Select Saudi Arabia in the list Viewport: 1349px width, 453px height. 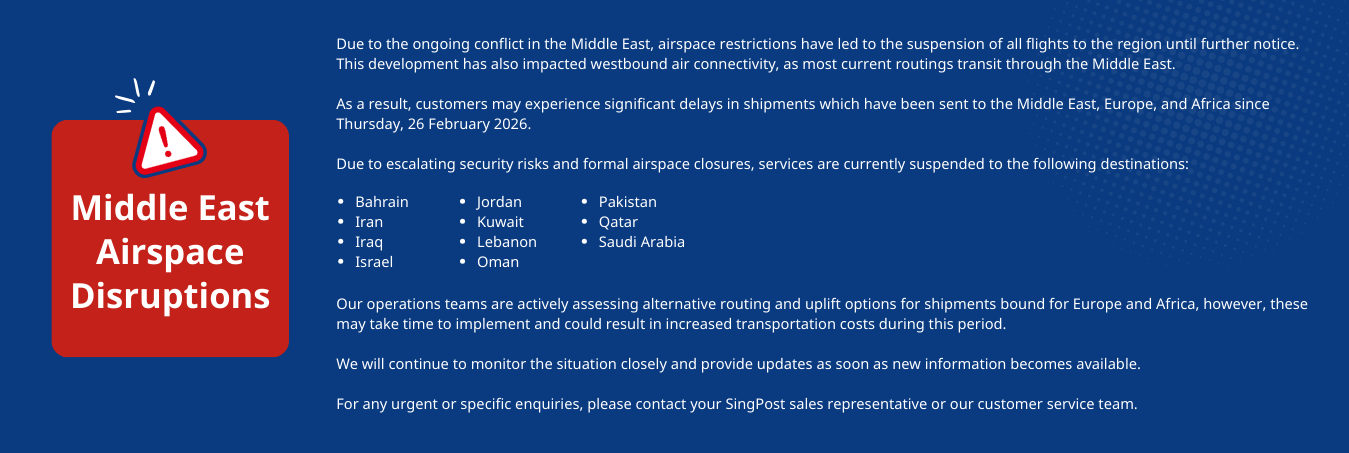point(641,242)
